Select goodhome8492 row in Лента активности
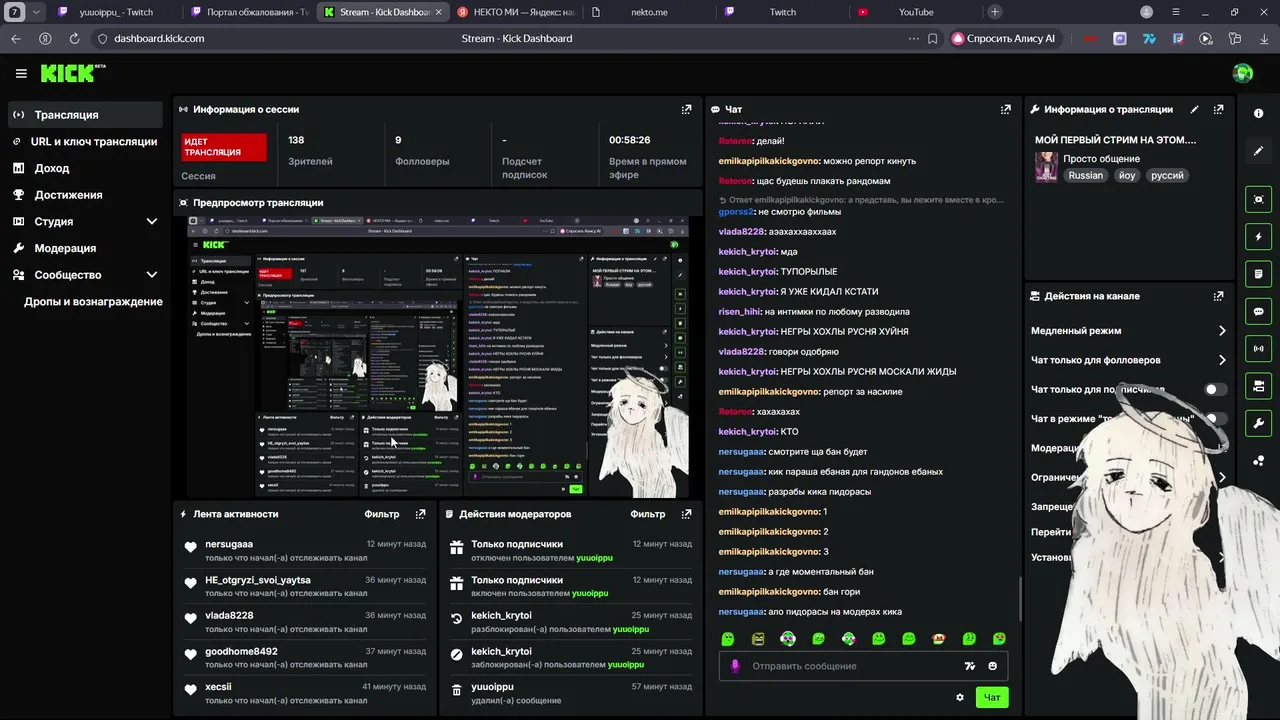This screenshot has width=1280, height=720. click(305, 658)
